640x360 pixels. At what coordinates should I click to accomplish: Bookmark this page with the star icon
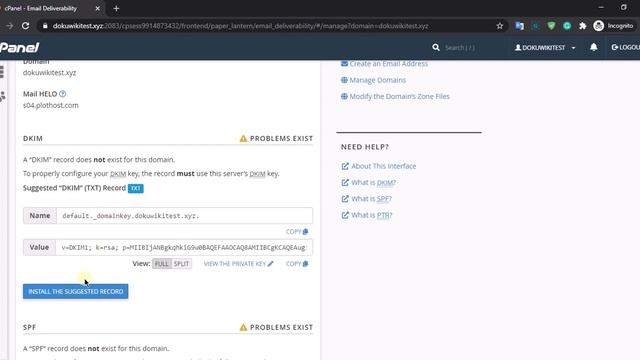pos(500,26)
